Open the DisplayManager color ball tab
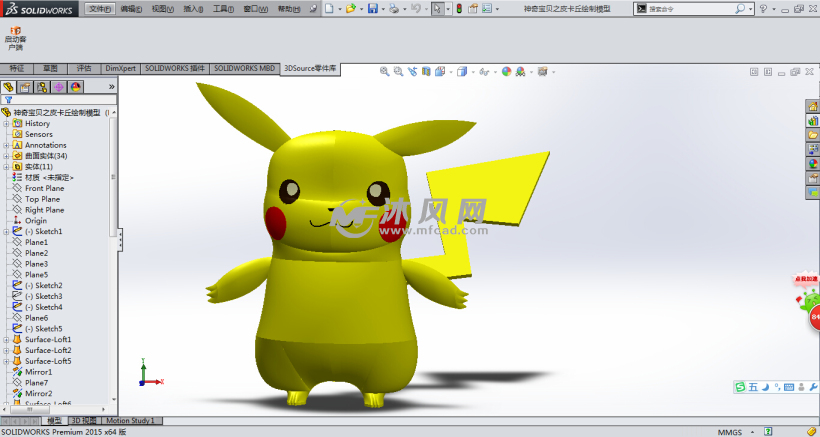820x437 pixels. [75, 87]
